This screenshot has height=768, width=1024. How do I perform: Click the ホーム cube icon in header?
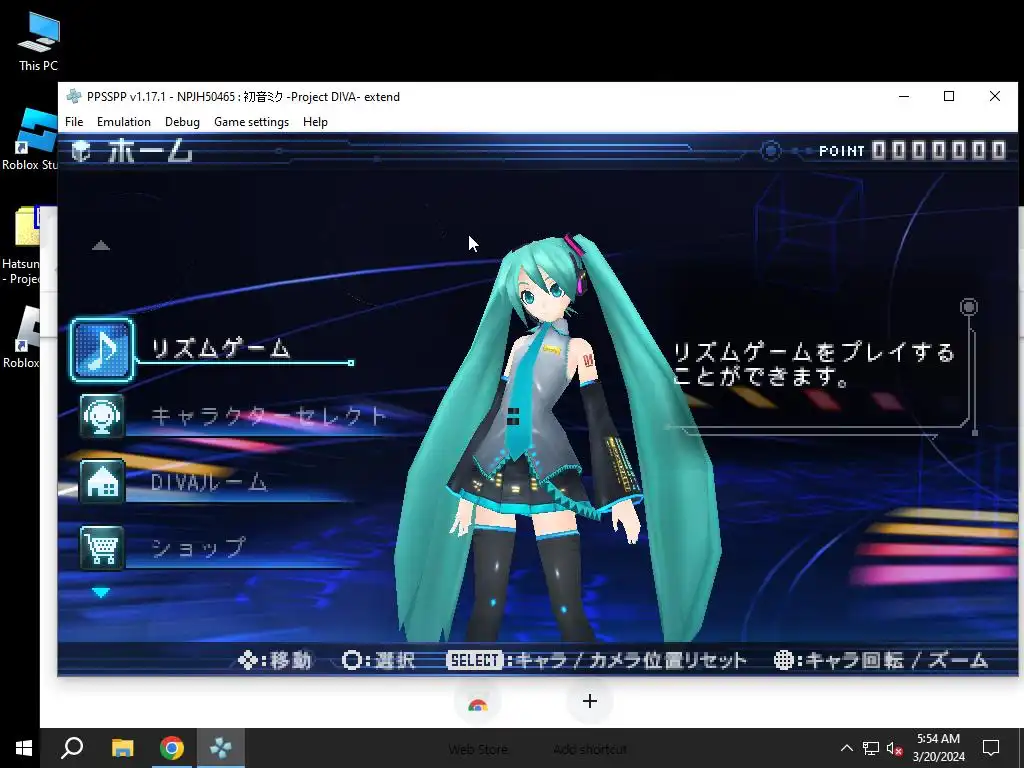pos(81,152)
